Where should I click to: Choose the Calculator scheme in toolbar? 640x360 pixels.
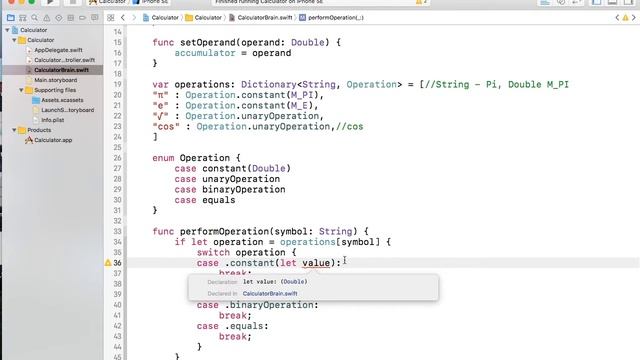click(108, 2)
